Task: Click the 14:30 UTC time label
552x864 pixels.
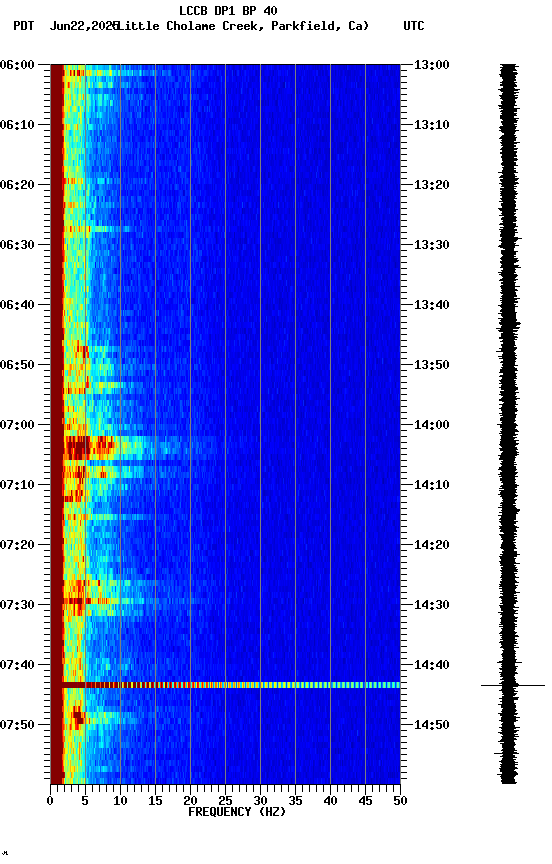Action: pyautogui.click(x=432, y=605)
